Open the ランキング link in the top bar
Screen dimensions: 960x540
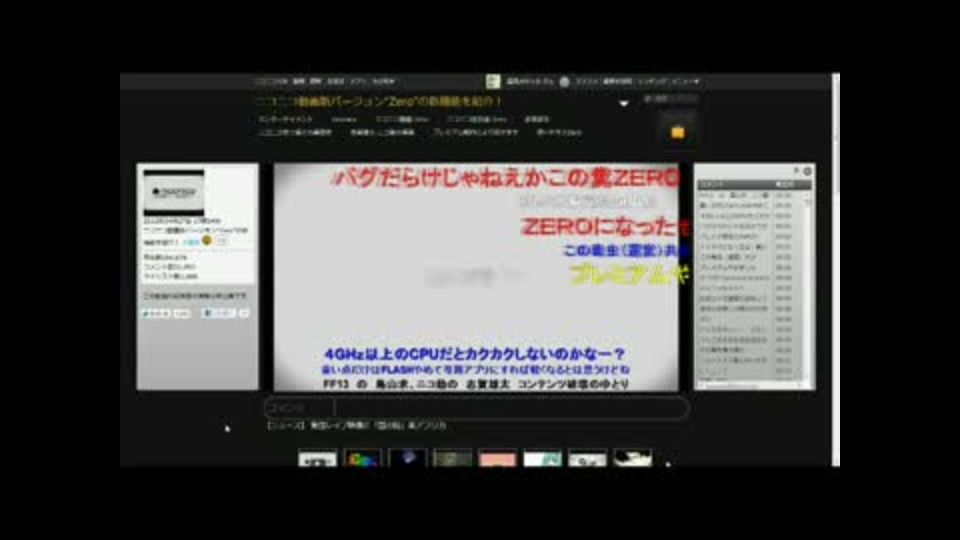coord(652,81)
